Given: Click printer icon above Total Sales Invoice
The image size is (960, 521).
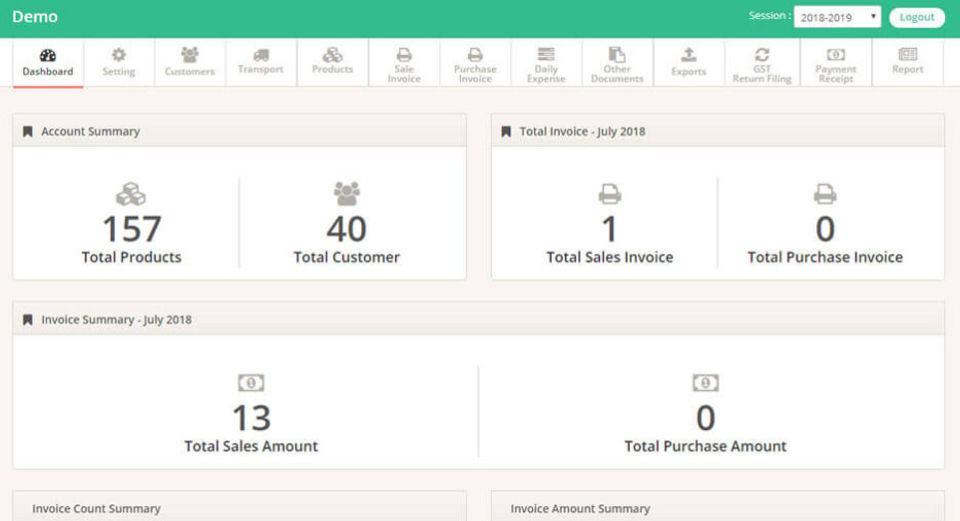Looking at the screenshot, I should (x=610, y=194).
